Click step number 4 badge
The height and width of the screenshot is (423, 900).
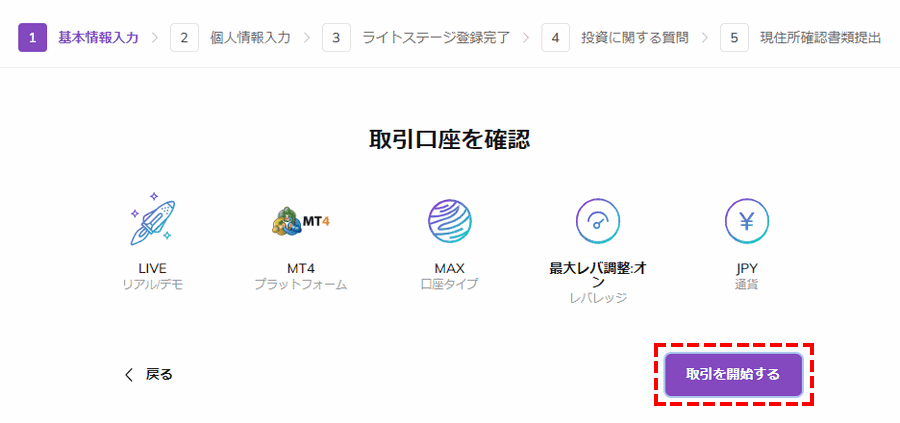click(x=556, y=38)
